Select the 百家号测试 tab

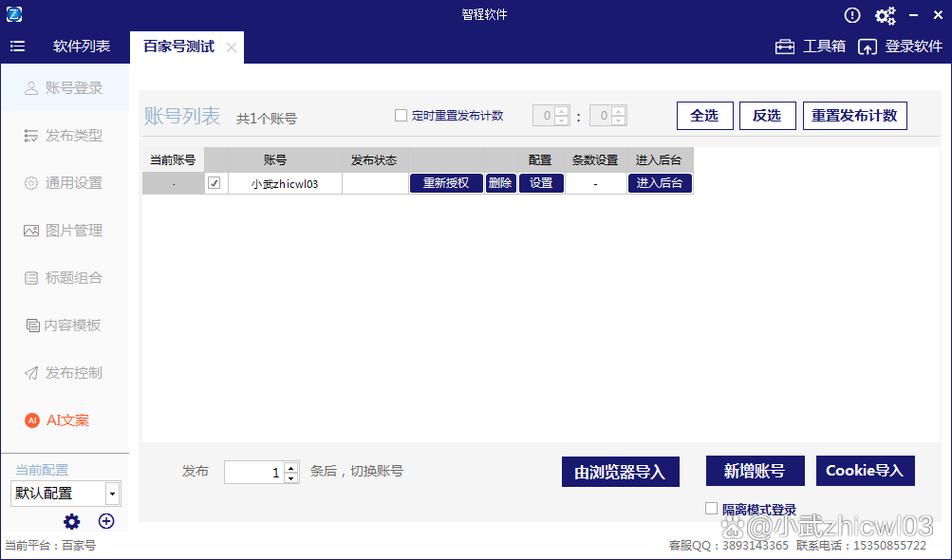coord(178,47)
